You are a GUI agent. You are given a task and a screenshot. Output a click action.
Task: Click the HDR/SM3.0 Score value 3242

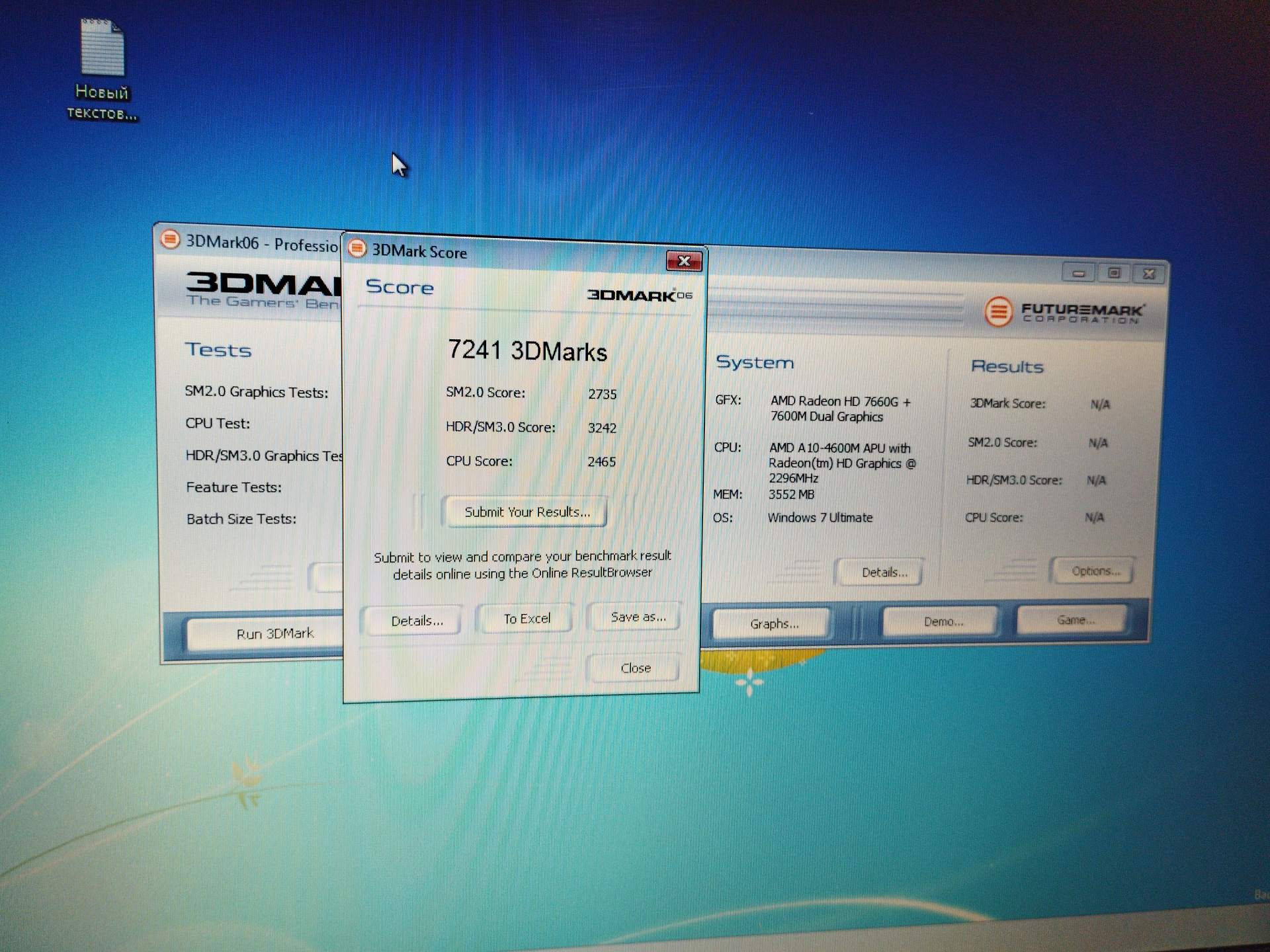[602, 428]
